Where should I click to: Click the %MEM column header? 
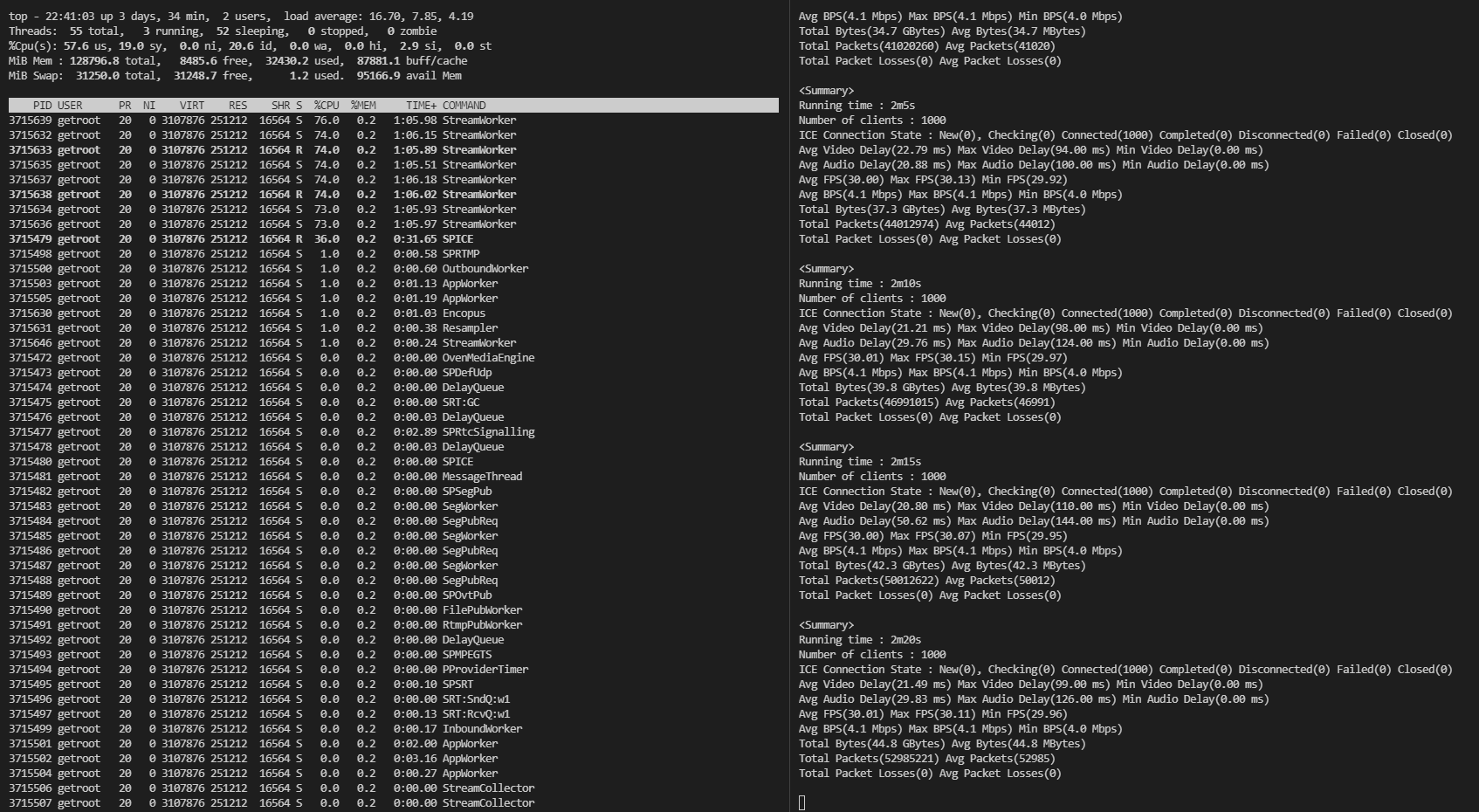tap(363, 106)
